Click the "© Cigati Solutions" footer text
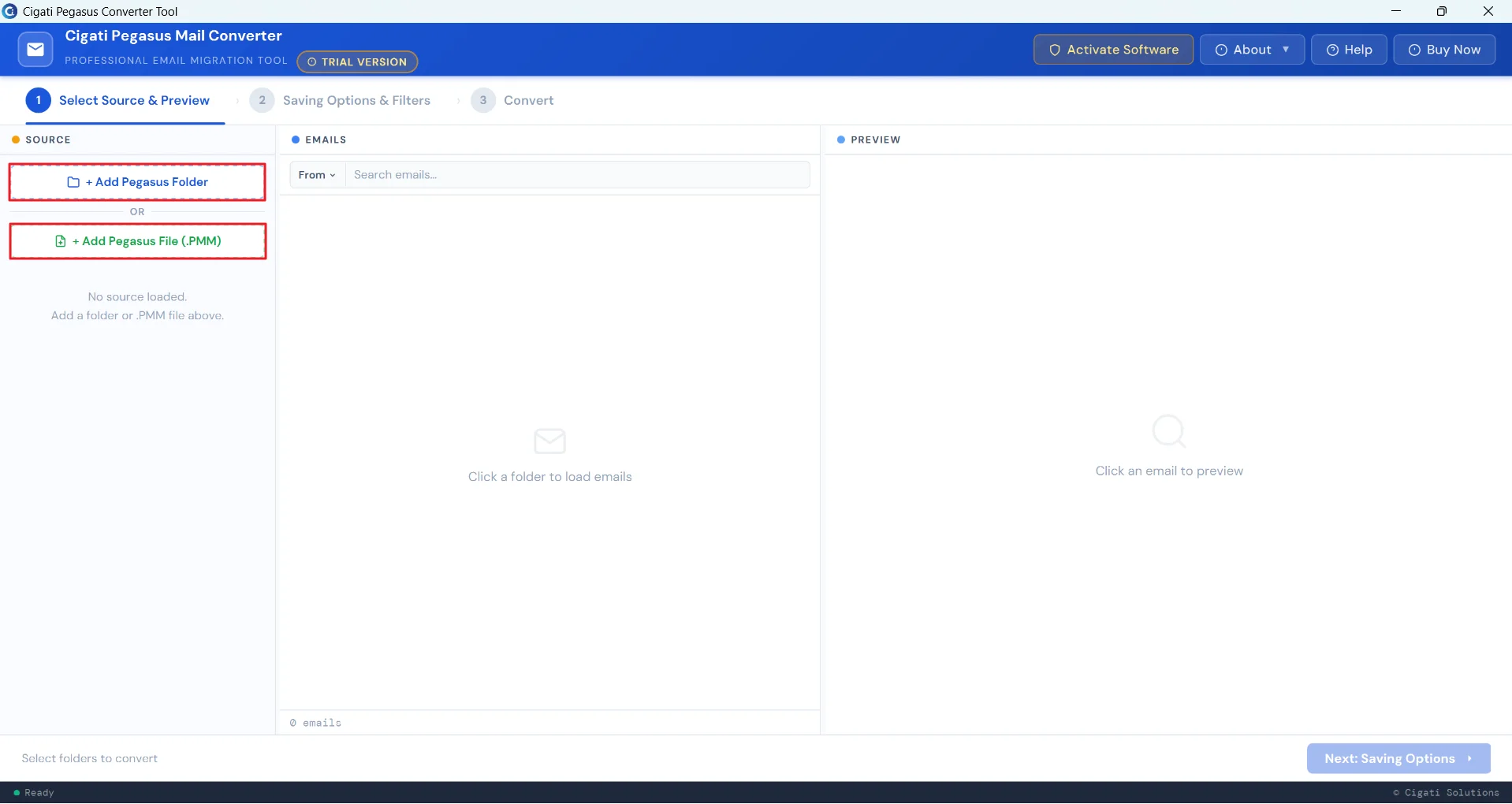Screen dimensions: 1512x804 click(x=1446, y=793)
